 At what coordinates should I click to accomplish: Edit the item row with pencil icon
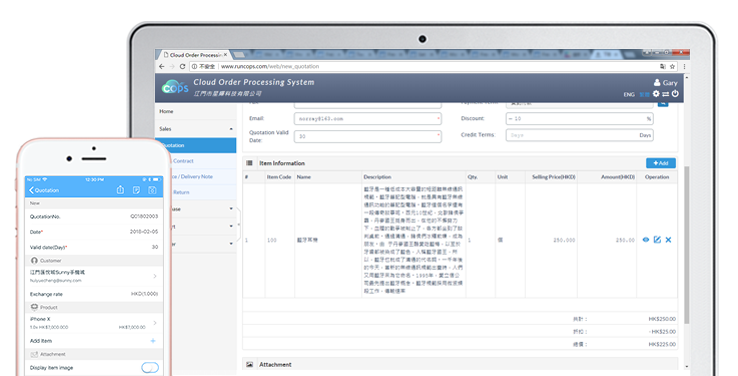click(x=657, y=240)
